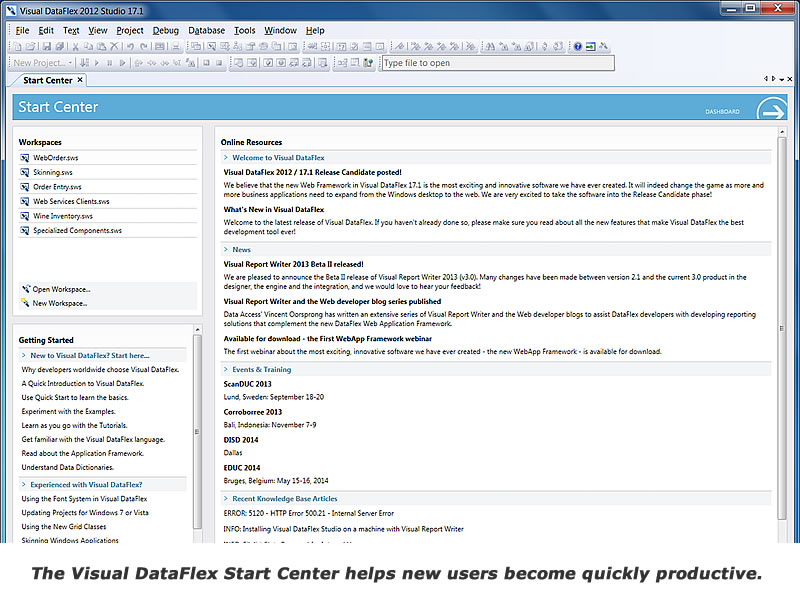Screen dimensions: 800x600
Task: Click Online Resources scrollbar up arrow
Action: tap(782, 132)
